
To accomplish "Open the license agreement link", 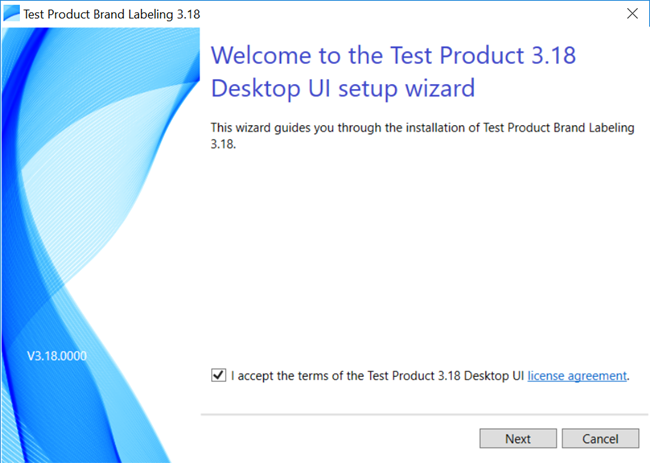I will tap(577, 376).
